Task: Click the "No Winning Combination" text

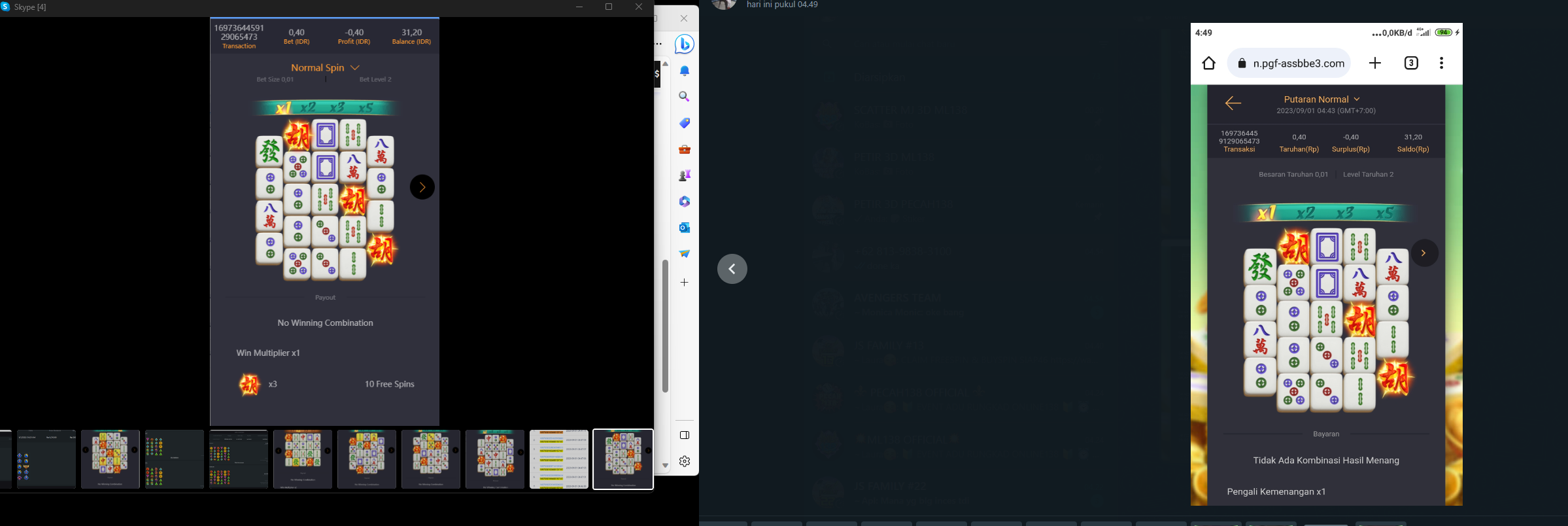Action: (325, 323)
